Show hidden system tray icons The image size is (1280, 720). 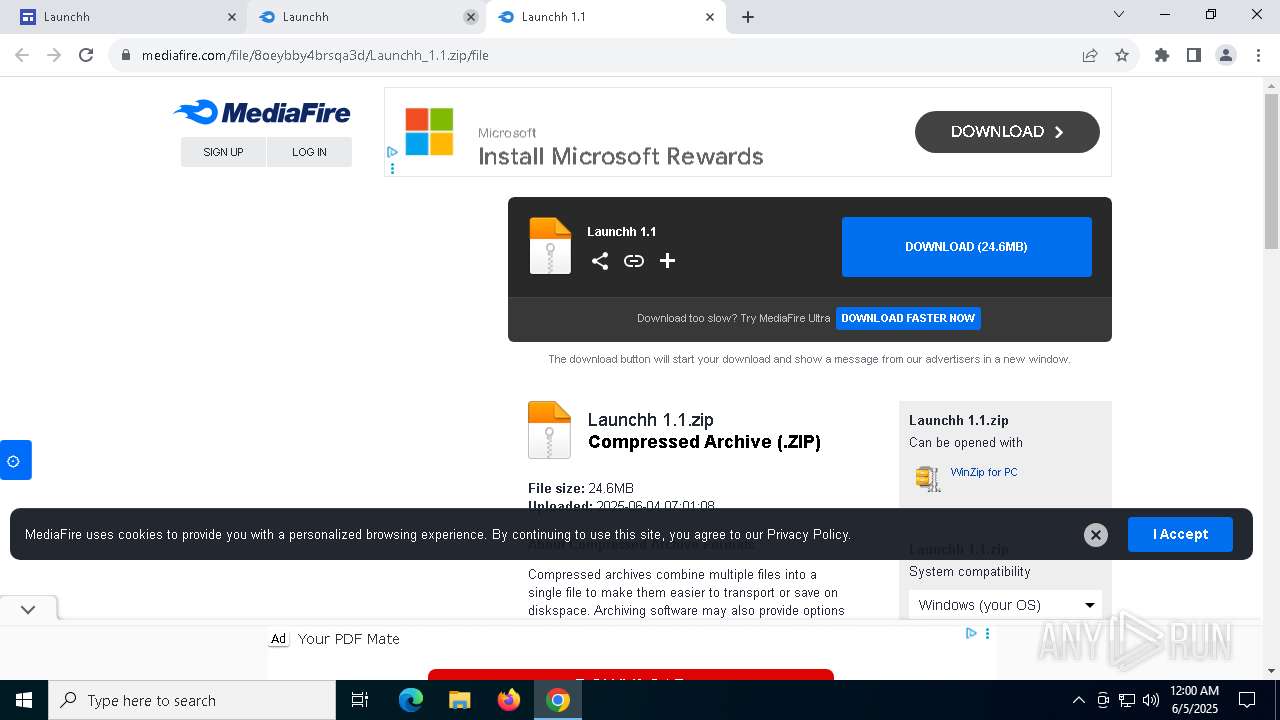[x=1078, y=701]
